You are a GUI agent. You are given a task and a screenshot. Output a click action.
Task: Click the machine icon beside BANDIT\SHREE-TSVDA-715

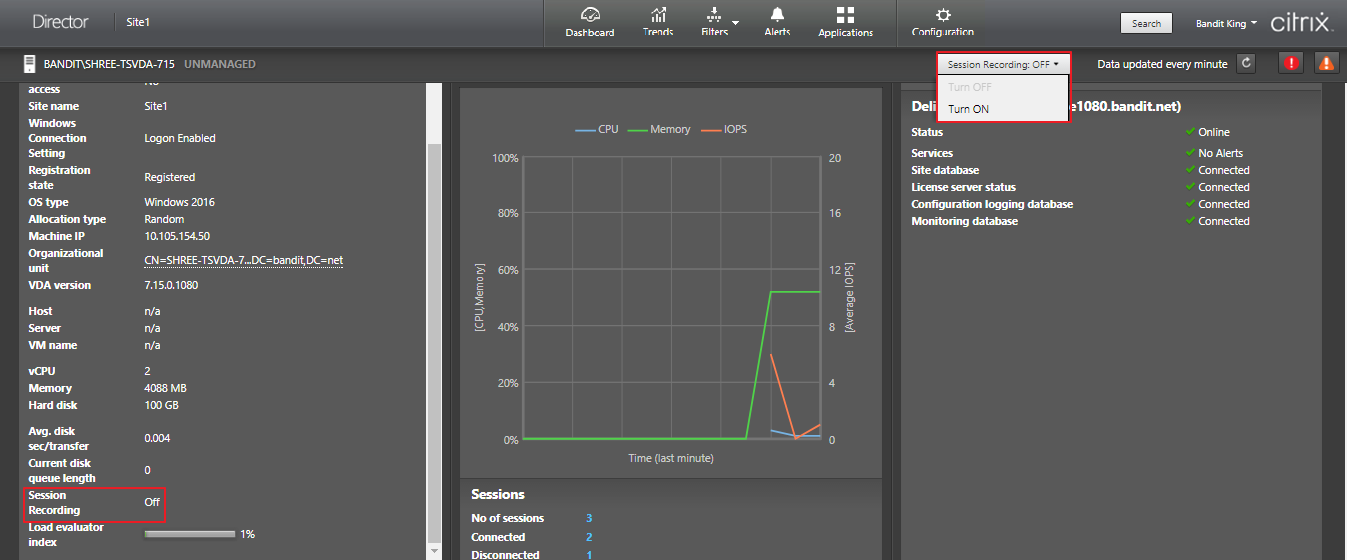click(30, 64)
